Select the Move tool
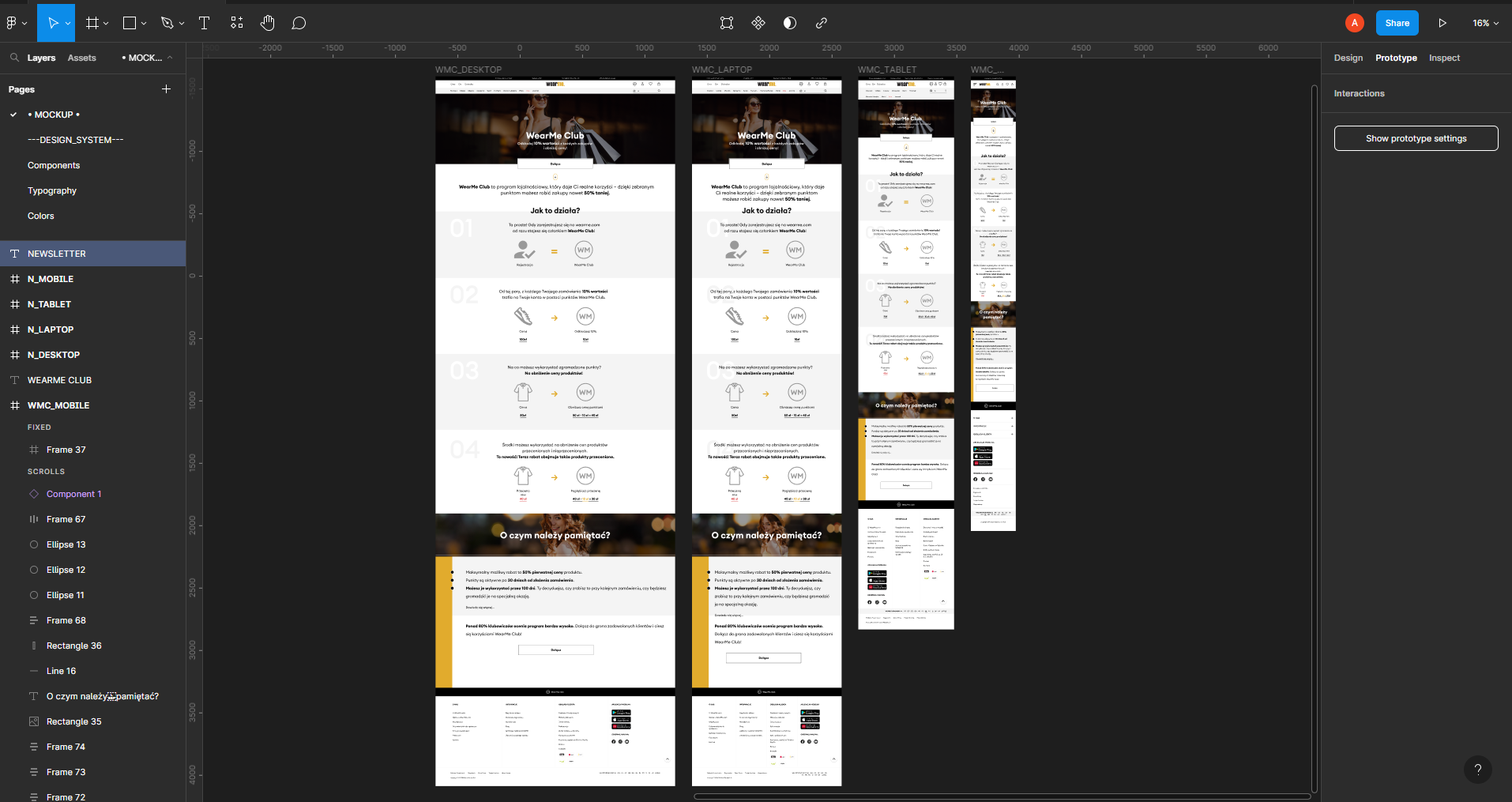This screenshot has height=802, width=1512. tap(52, 23)
